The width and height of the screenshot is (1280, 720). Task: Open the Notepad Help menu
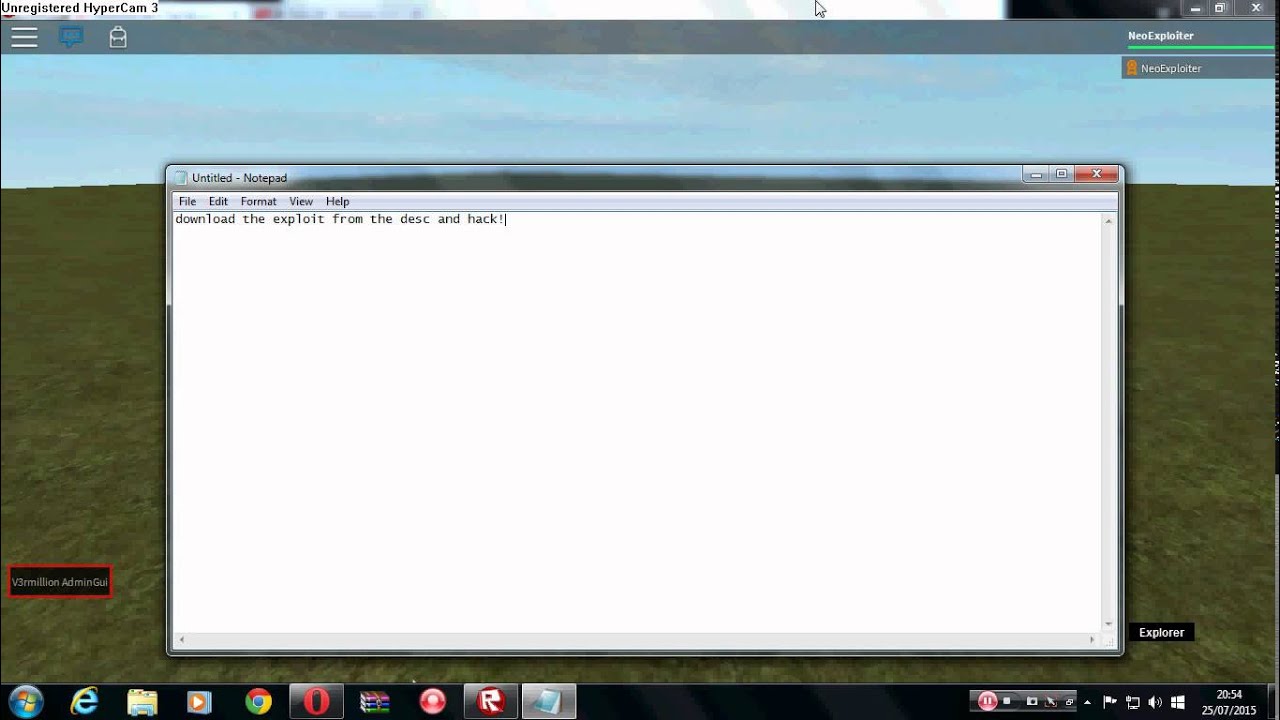click(337, 201)
